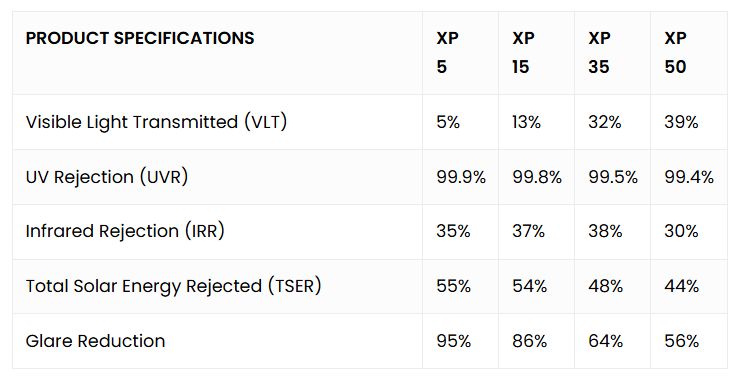
Task: Click the 30% infrared rejection value
Action: tap(681, 232)
